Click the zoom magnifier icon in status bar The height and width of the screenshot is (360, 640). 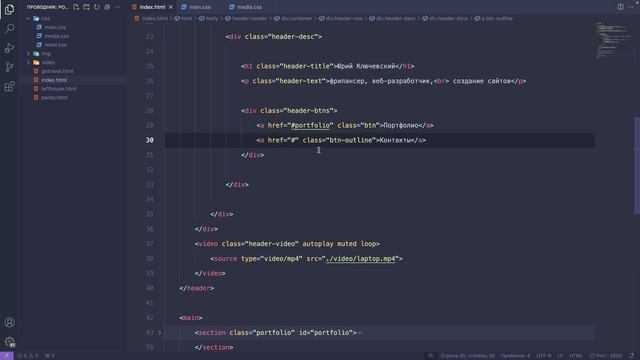click(x=431, y=356)
